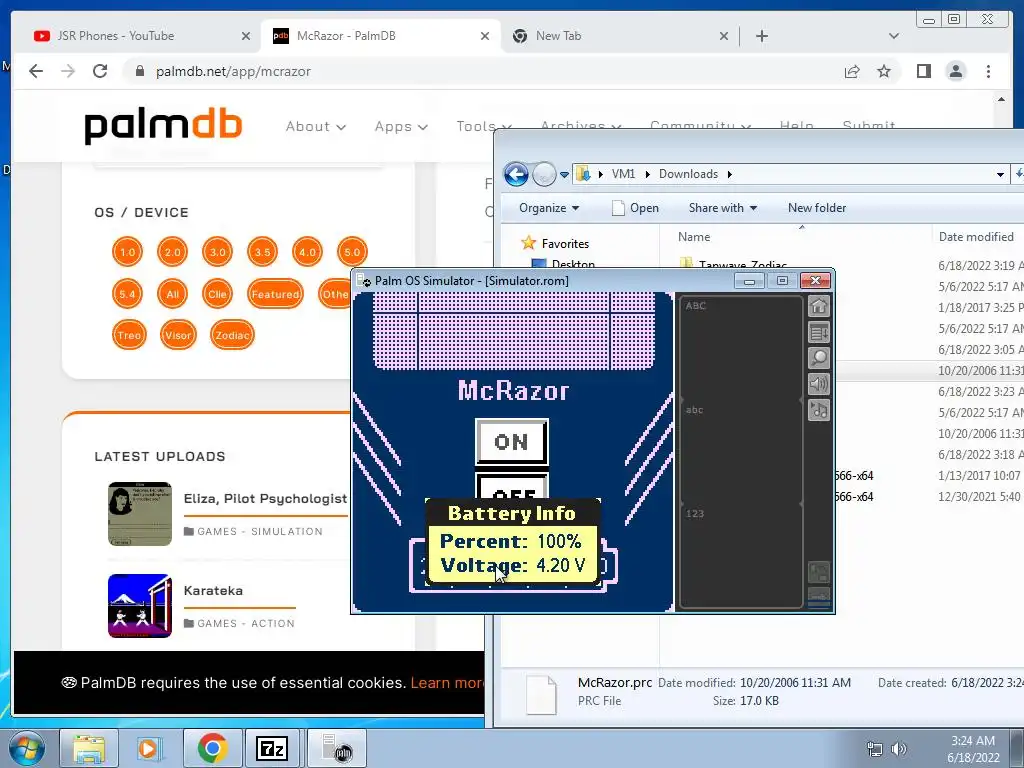Click VM1 in the Explorer breadcrumb
The image size is (1024, 768).
pos(623,174)
